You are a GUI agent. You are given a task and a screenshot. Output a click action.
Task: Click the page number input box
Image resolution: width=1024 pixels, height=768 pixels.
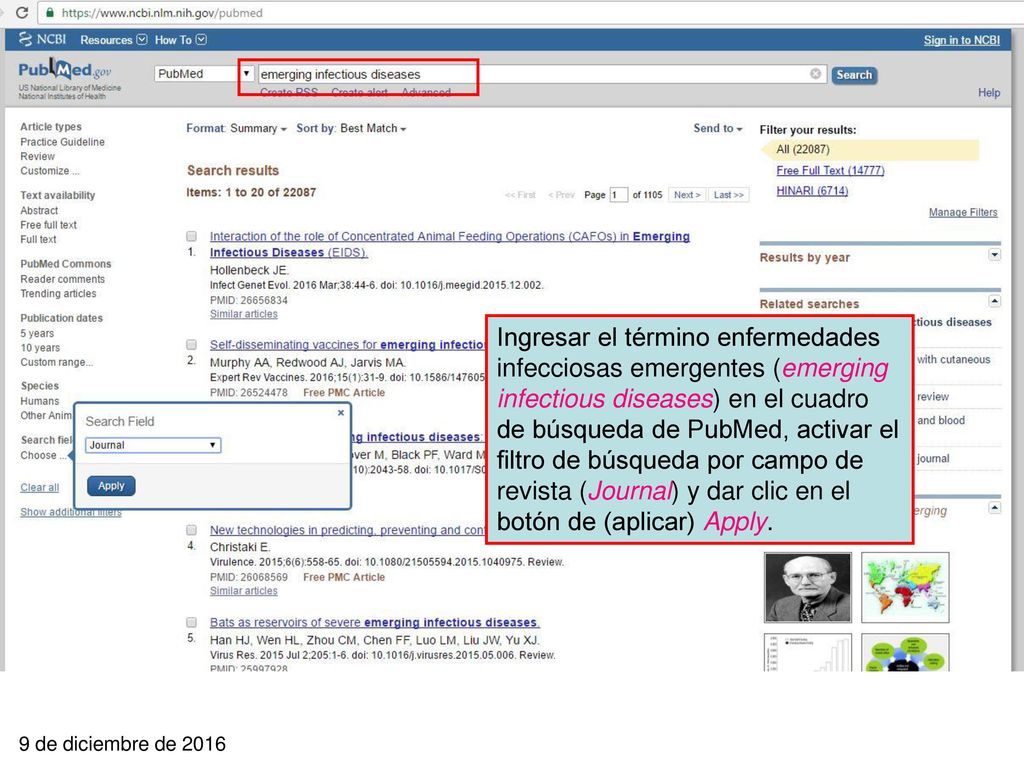(618, 195)
